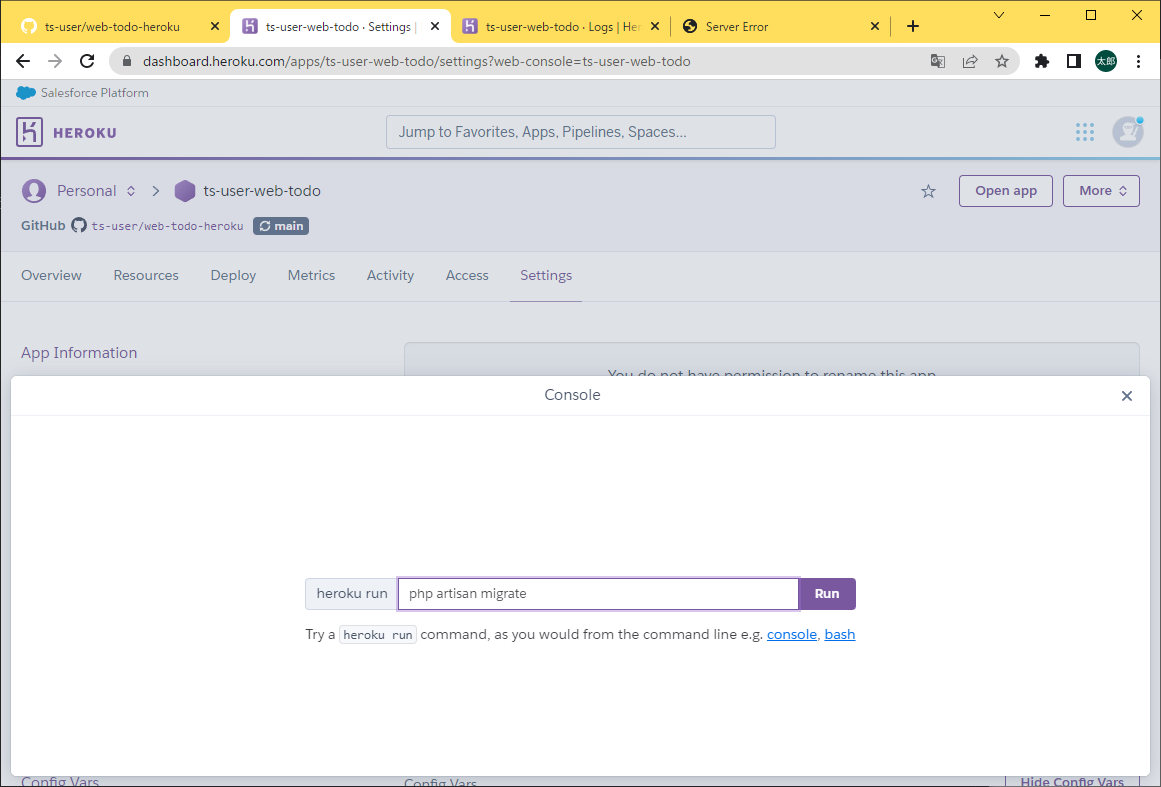Screen dimensions: 1161x787
Task: Click the purple app hexagon icon
Action: point(184,191)
